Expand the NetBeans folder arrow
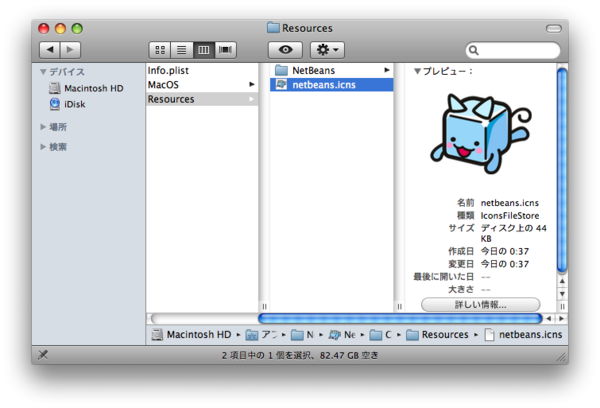Image resolution: width=600 pixels, height=408 pixels. click(387, 70)
